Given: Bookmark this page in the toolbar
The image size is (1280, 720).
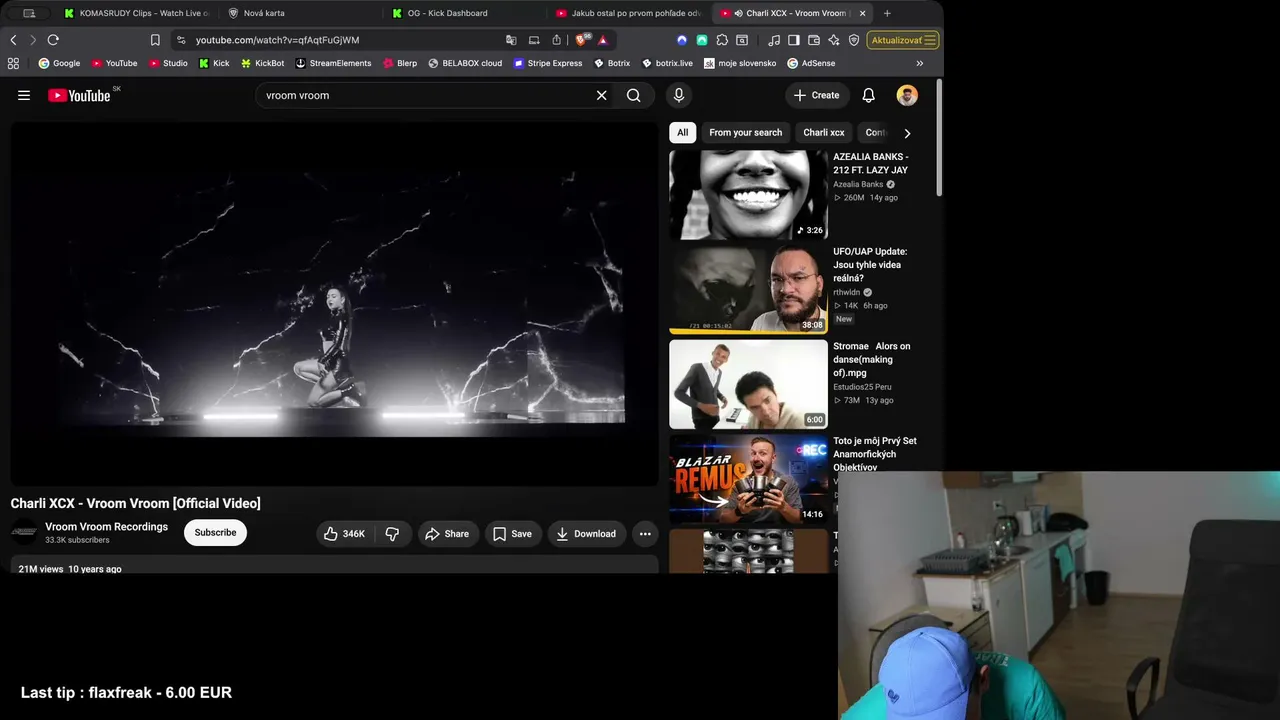Looking at the screenshot, I should (x=155, y=40).
